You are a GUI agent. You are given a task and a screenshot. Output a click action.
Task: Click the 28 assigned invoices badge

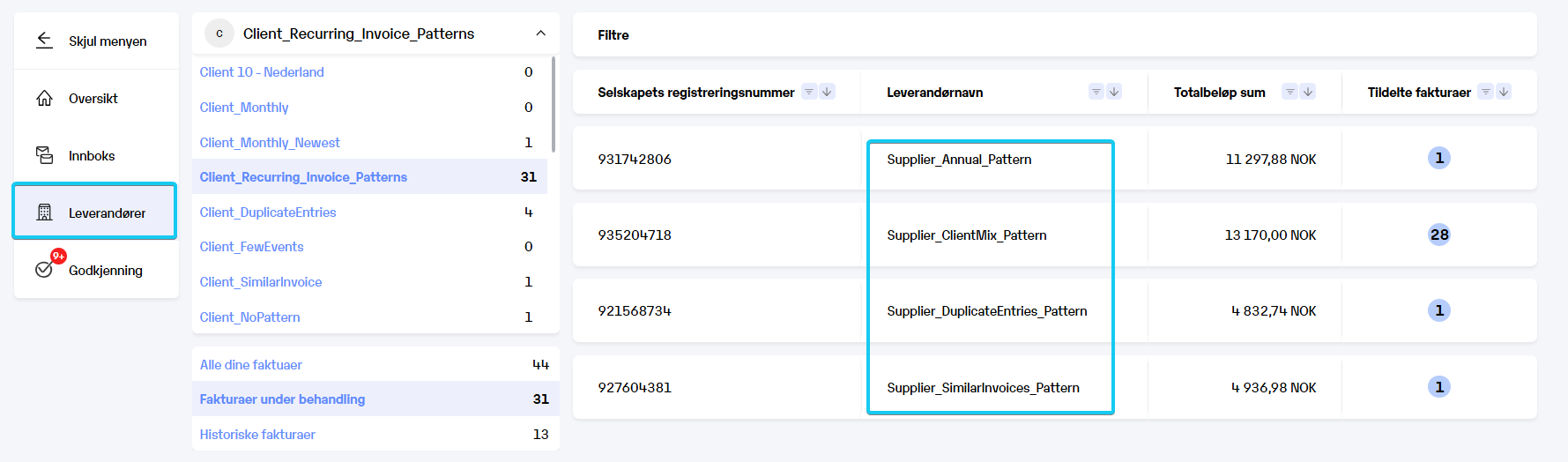coord(1439,235)
